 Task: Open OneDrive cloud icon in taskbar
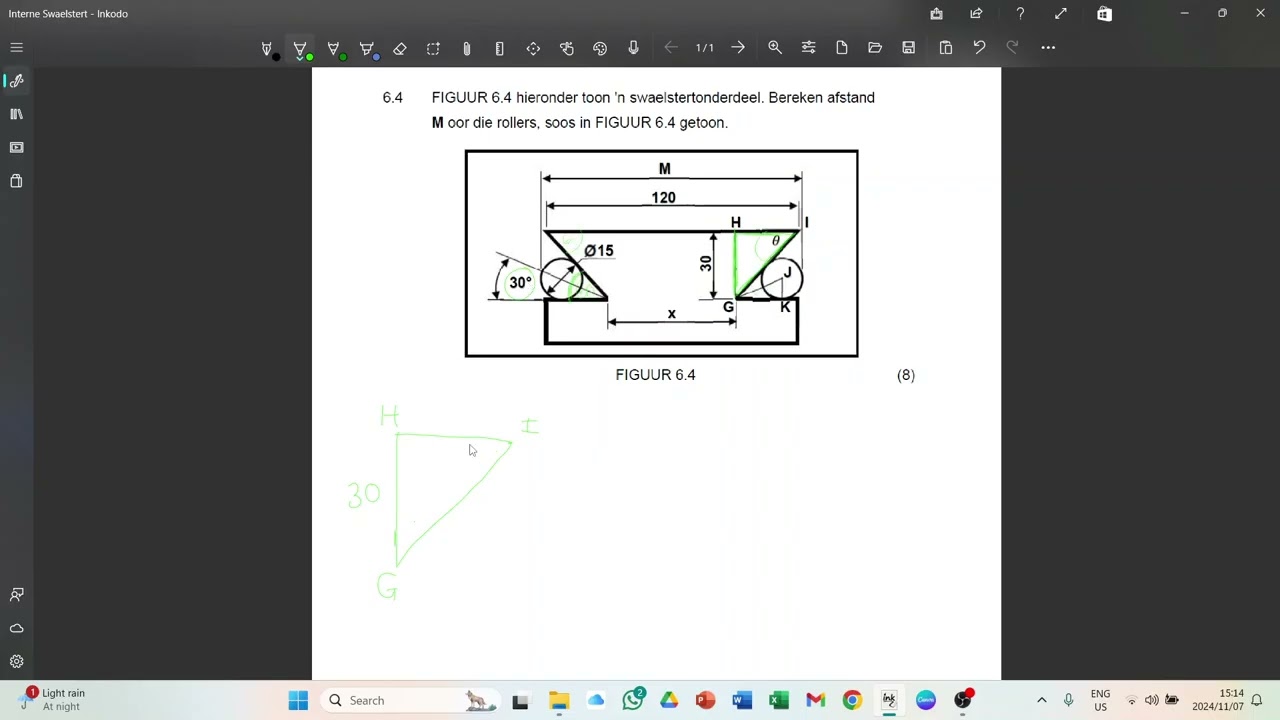click(596, 701)
